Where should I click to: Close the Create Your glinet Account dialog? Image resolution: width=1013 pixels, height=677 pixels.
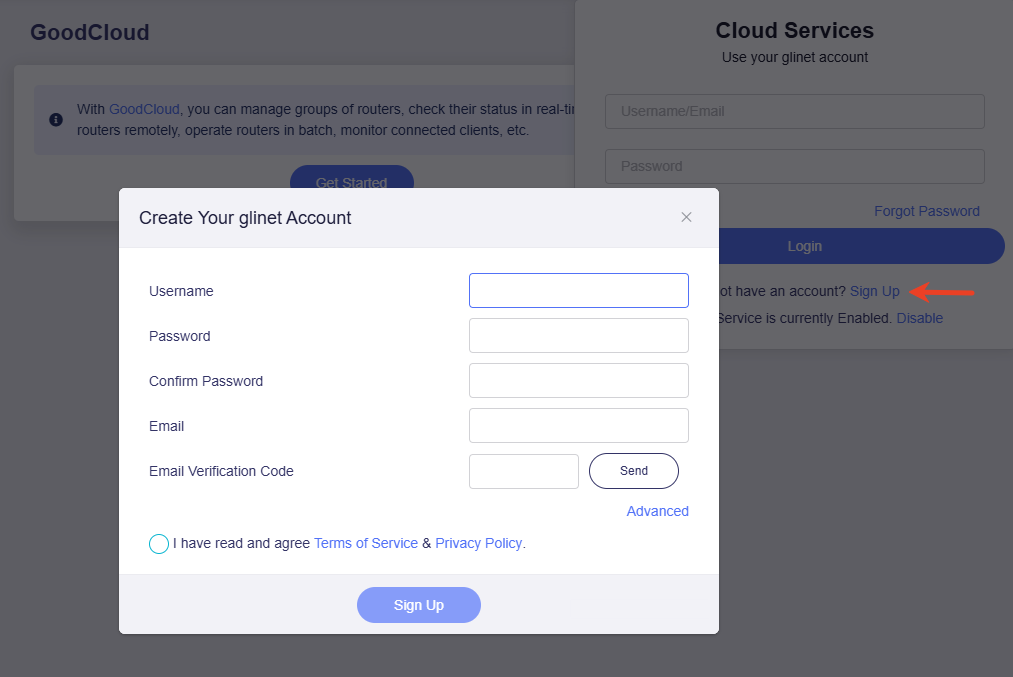coord(687,217)
